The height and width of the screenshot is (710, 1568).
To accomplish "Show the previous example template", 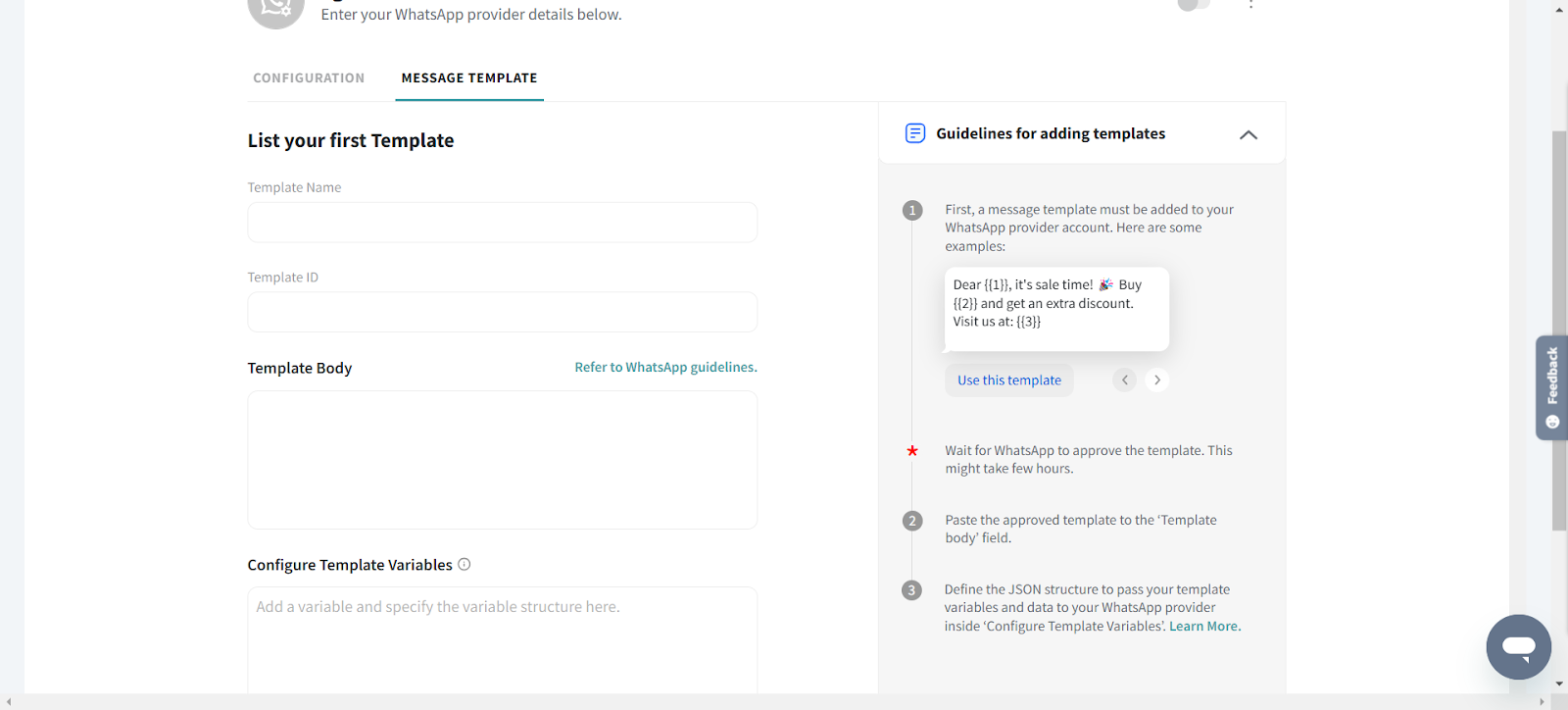I will [1124, 380].
